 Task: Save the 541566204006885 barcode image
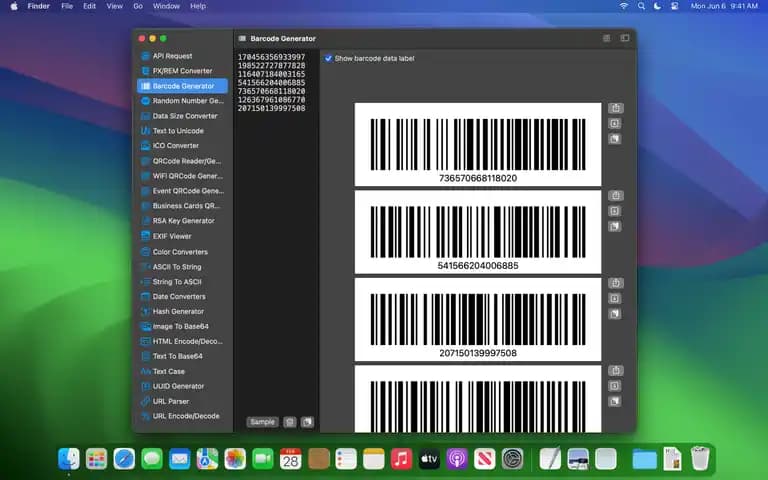(615, 211)
